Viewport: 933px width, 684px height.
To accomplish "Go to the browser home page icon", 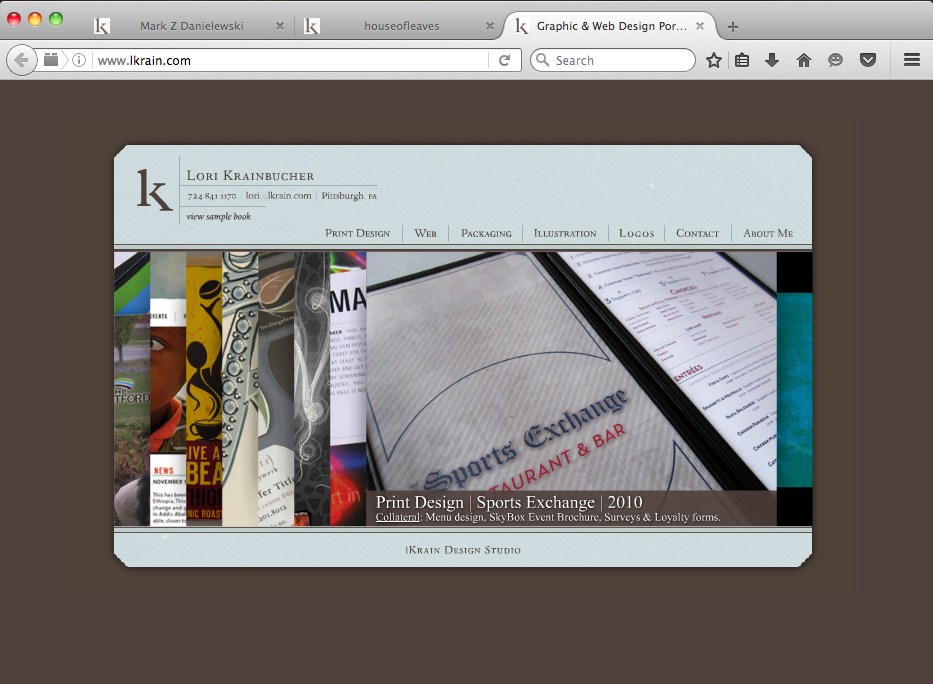I will pos(804,60).
